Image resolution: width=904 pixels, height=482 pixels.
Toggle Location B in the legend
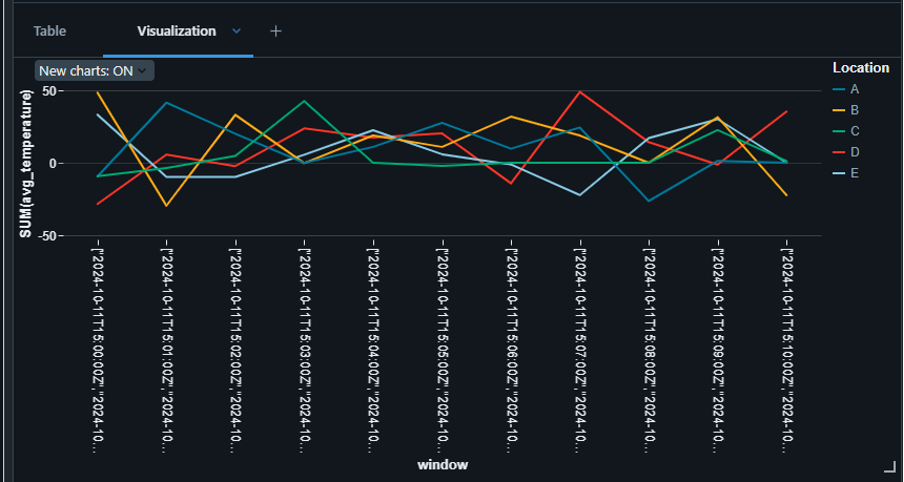[846, 110]
